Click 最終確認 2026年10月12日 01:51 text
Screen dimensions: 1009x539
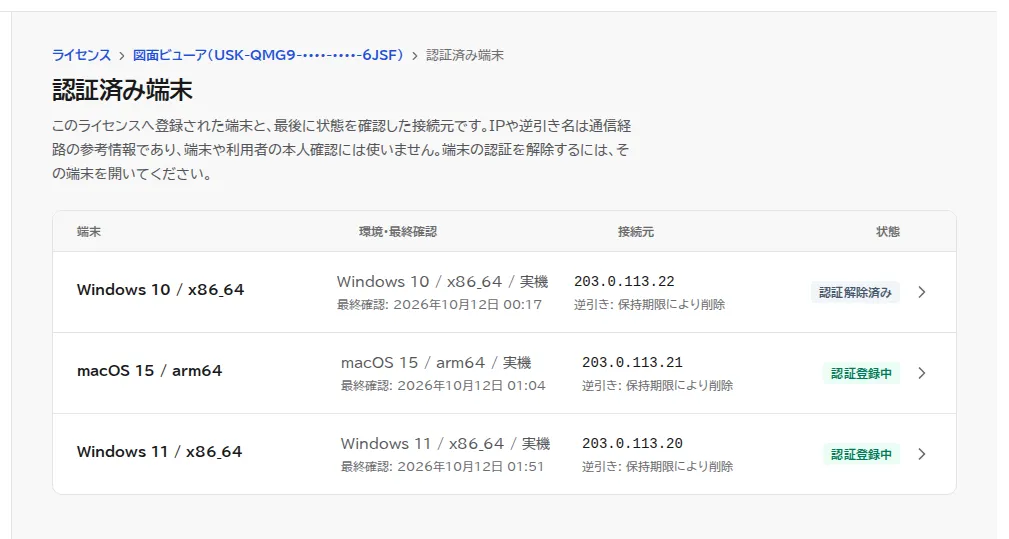[443, 467]
